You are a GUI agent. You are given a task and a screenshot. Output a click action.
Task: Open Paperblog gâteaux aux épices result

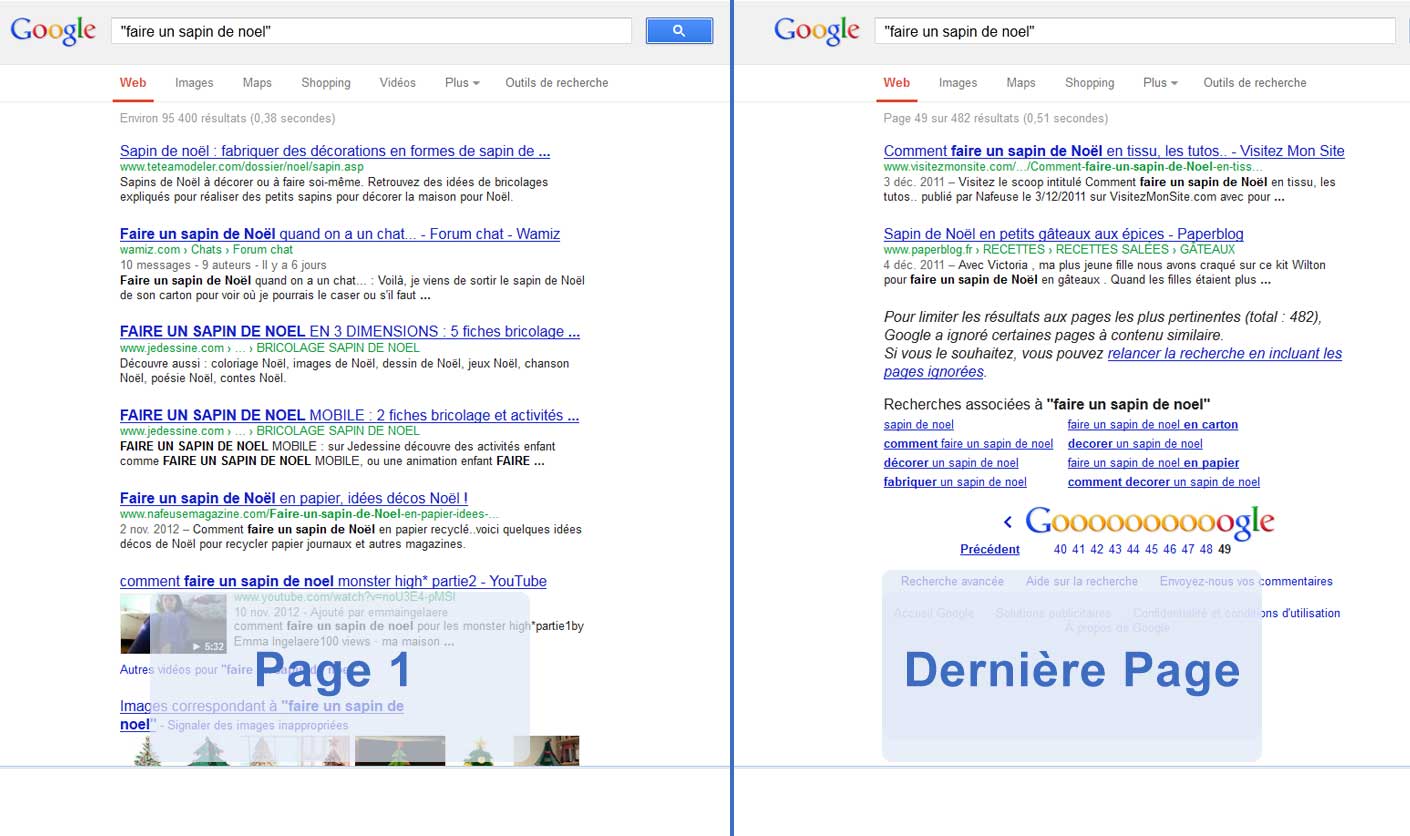click(x=1064, y=234)
